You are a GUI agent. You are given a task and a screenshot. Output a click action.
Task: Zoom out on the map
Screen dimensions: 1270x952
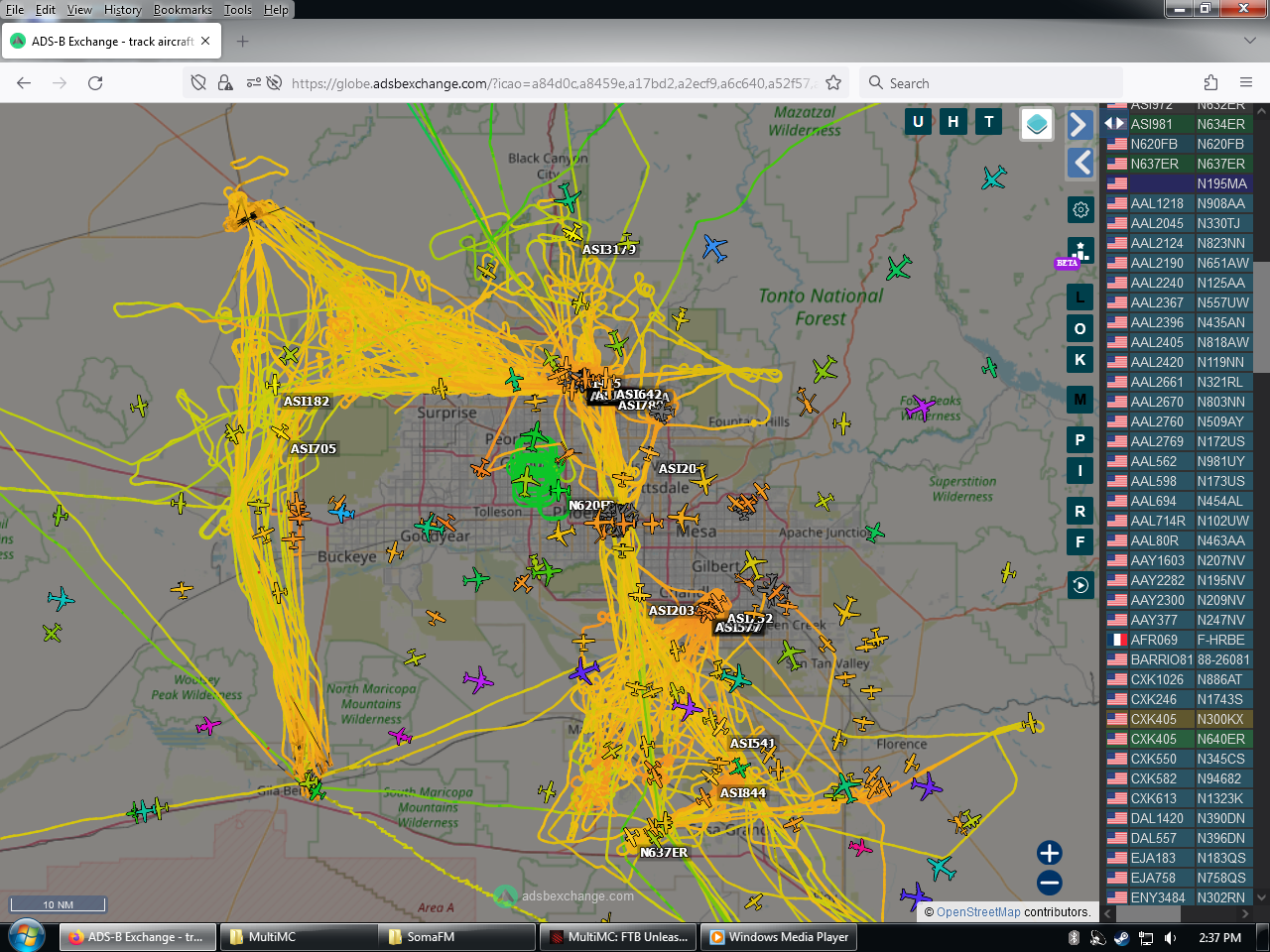pos(1050,882)
